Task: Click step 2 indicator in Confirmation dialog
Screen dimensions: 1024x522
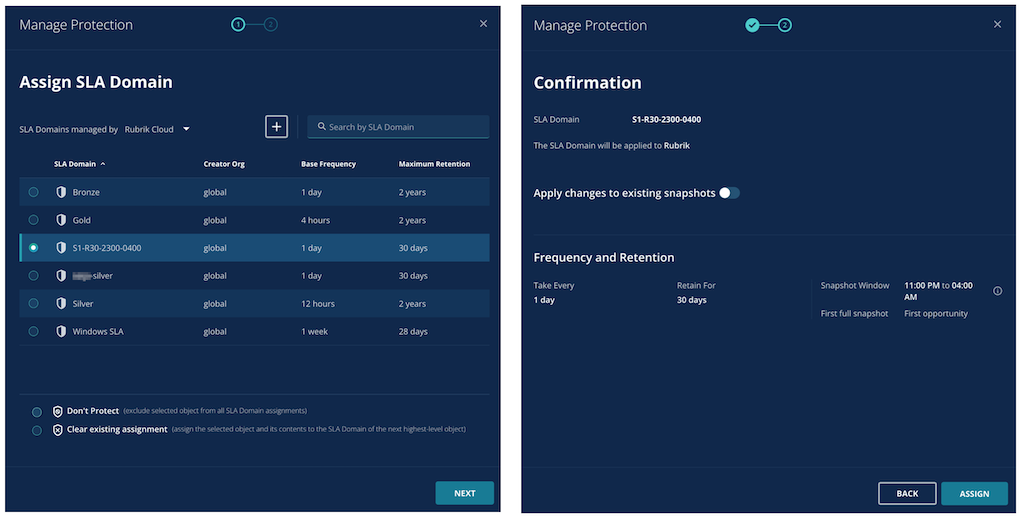Action: (785, 25)
